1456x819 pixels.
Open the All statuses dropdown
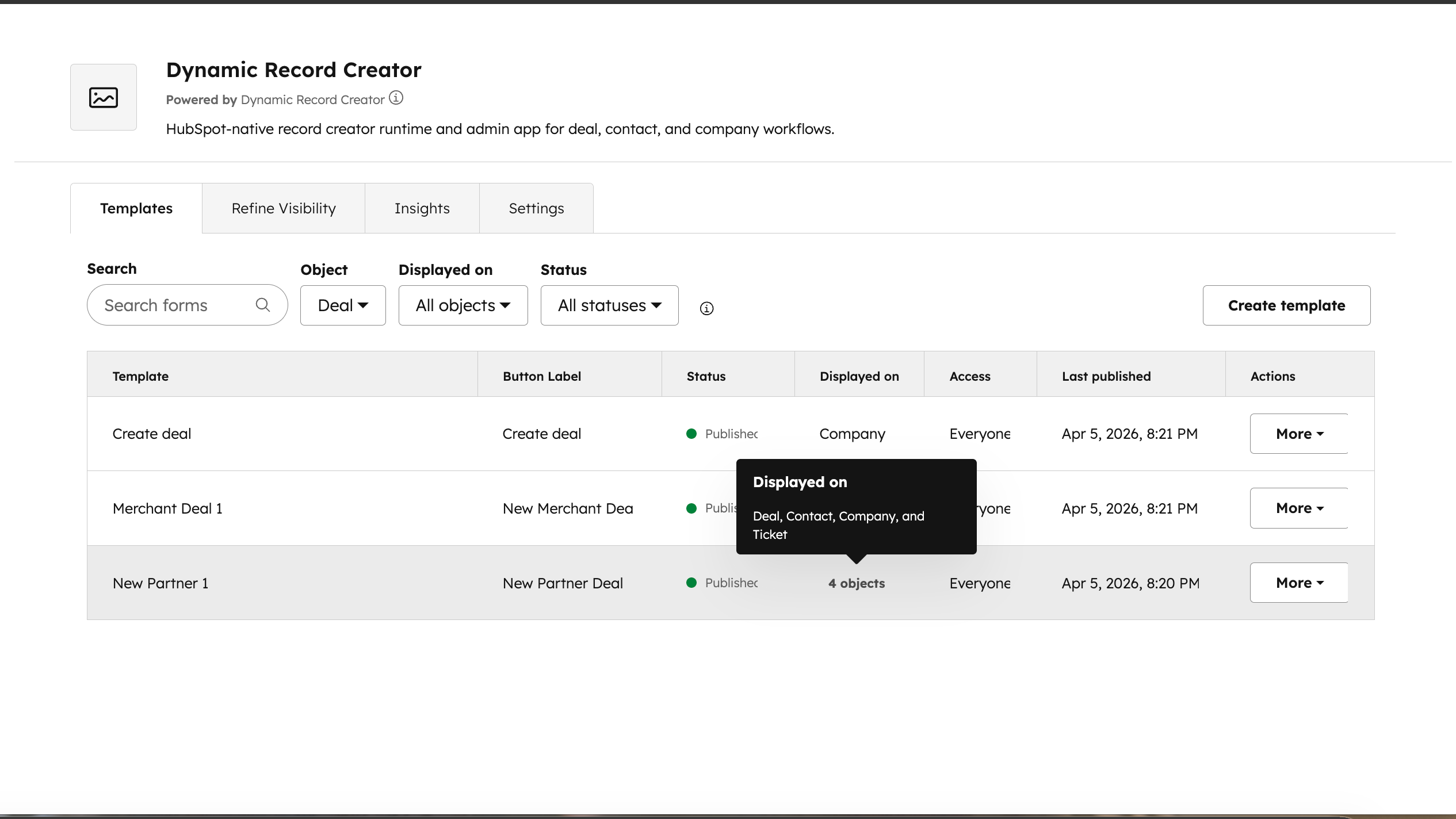(x=610, y=305)
